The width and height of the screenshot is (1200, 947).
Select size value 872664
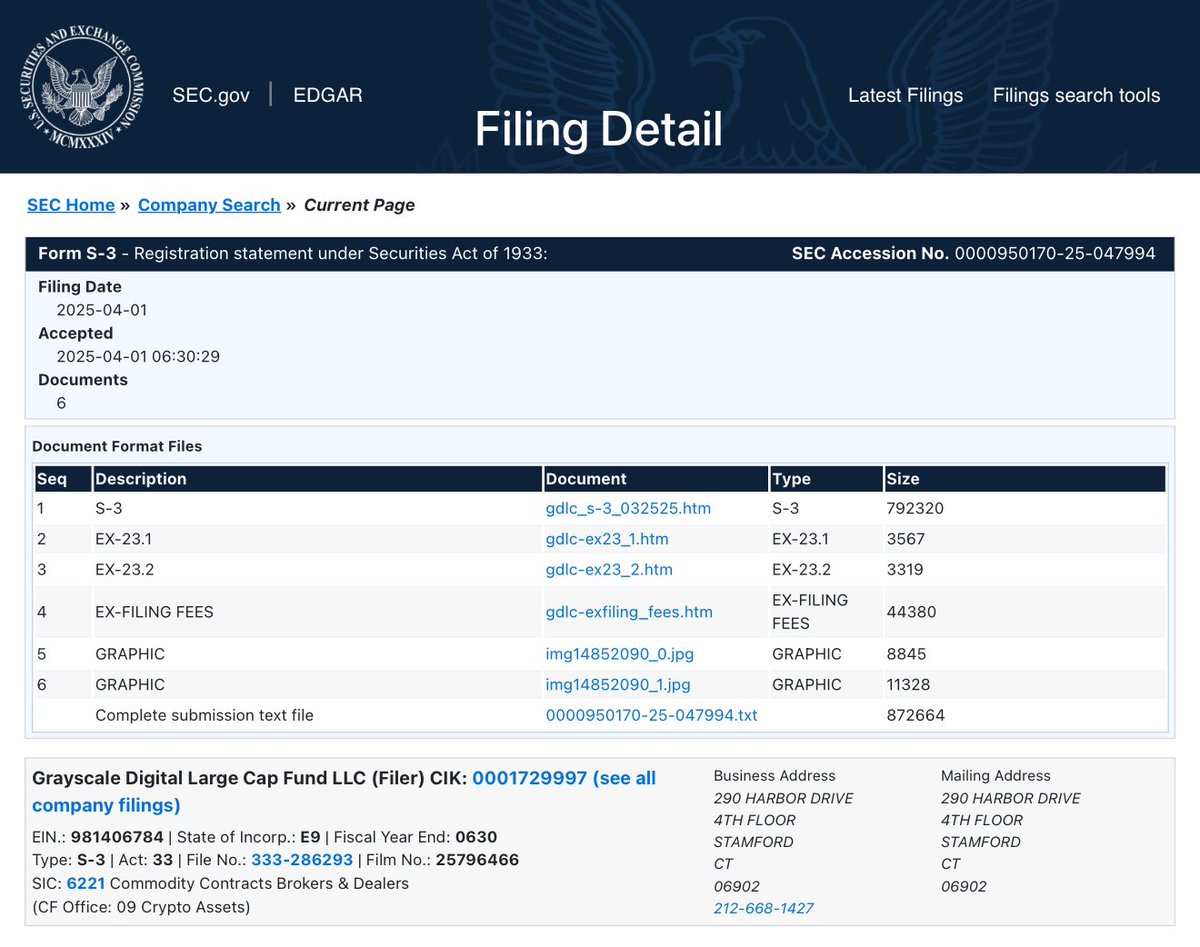915,715
